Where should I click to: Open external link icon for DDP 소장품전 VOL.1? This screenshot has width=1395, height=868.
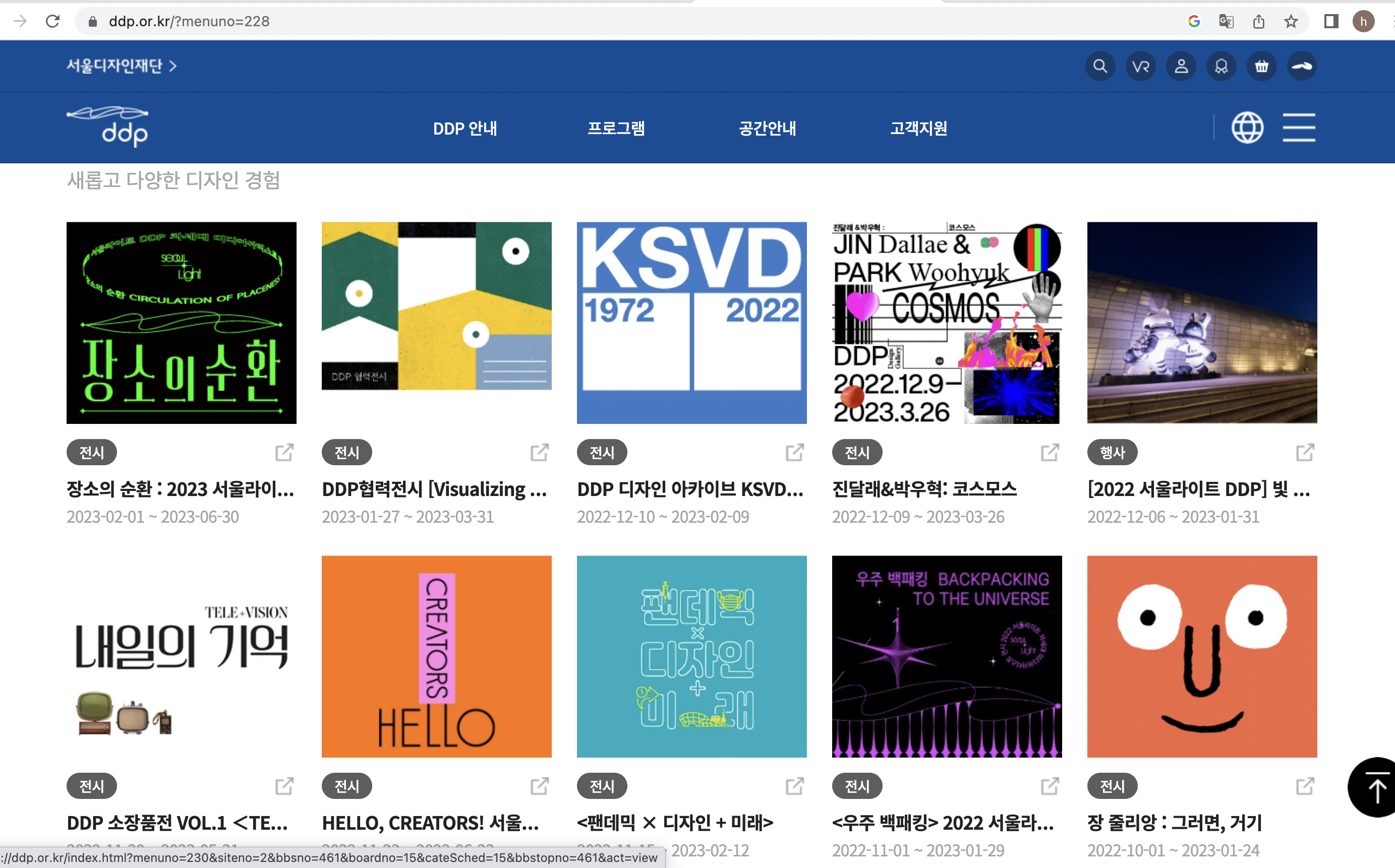point(284,786)
